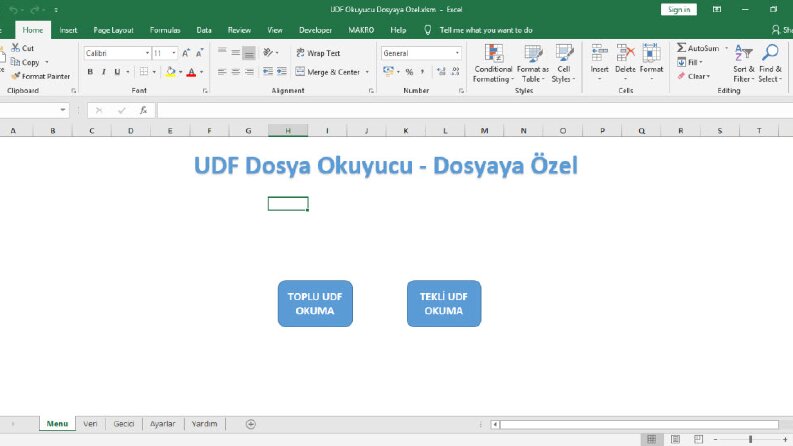The image size is (793, 446).
Task: Click Decrease Decimal icon
Action: click(455, 72)
